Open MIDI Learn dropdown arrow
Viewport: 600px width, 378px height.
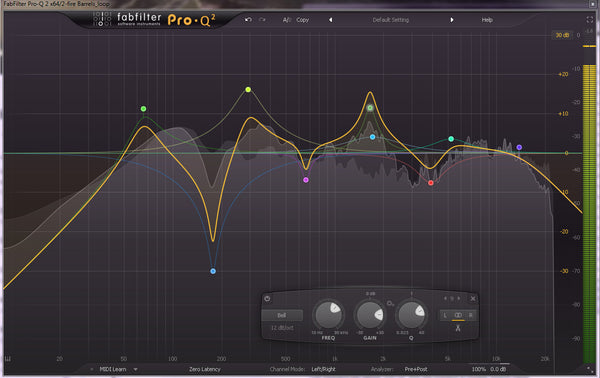pyautogui.click(x=135, y=369)
